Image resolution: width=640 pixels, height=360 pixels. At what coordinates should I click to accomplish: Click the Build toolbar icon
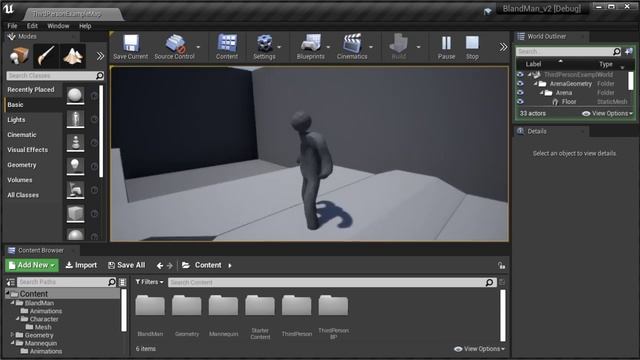coord(398,47)
